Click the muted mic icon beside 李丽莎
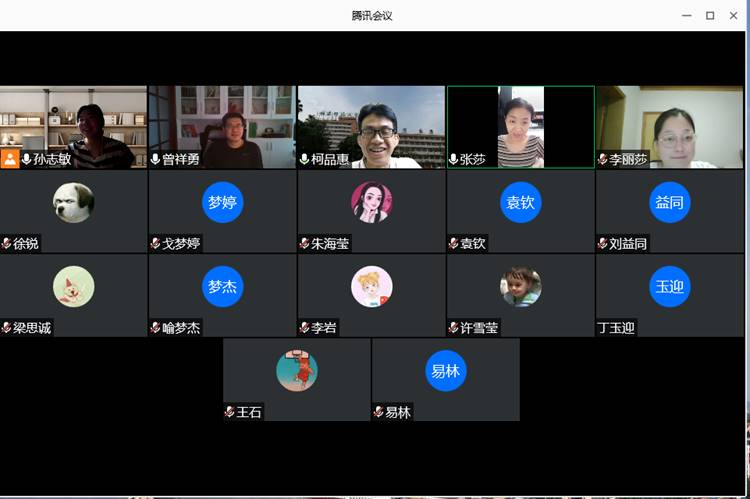Image resolution: width=750 pixels, height=499 pixels. tap(602, 159)
